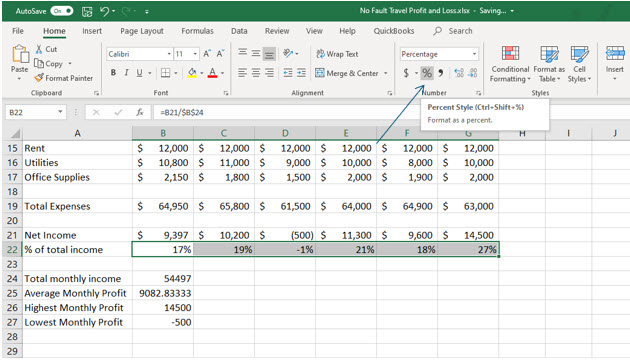Select column H header
The image size is (630, 364).
(x=522, y=133)
